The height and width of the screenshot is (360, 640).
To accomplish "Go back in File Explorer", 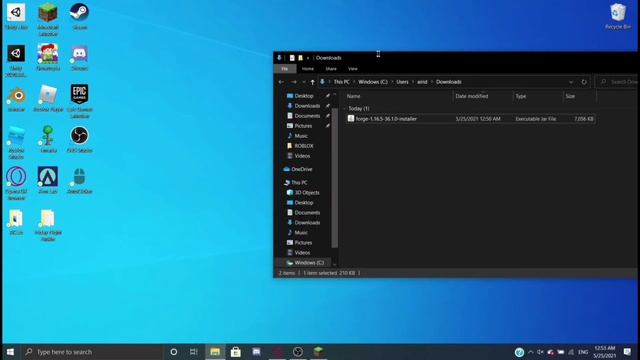I will pos(281,82).
